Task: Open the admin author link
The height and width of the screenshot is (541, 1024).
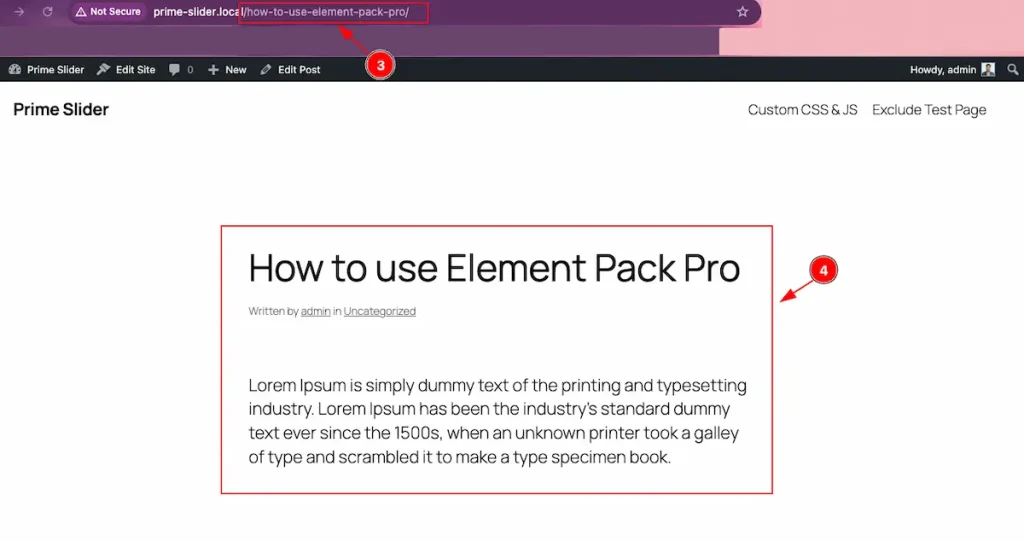Action: [x=315, y=311]
